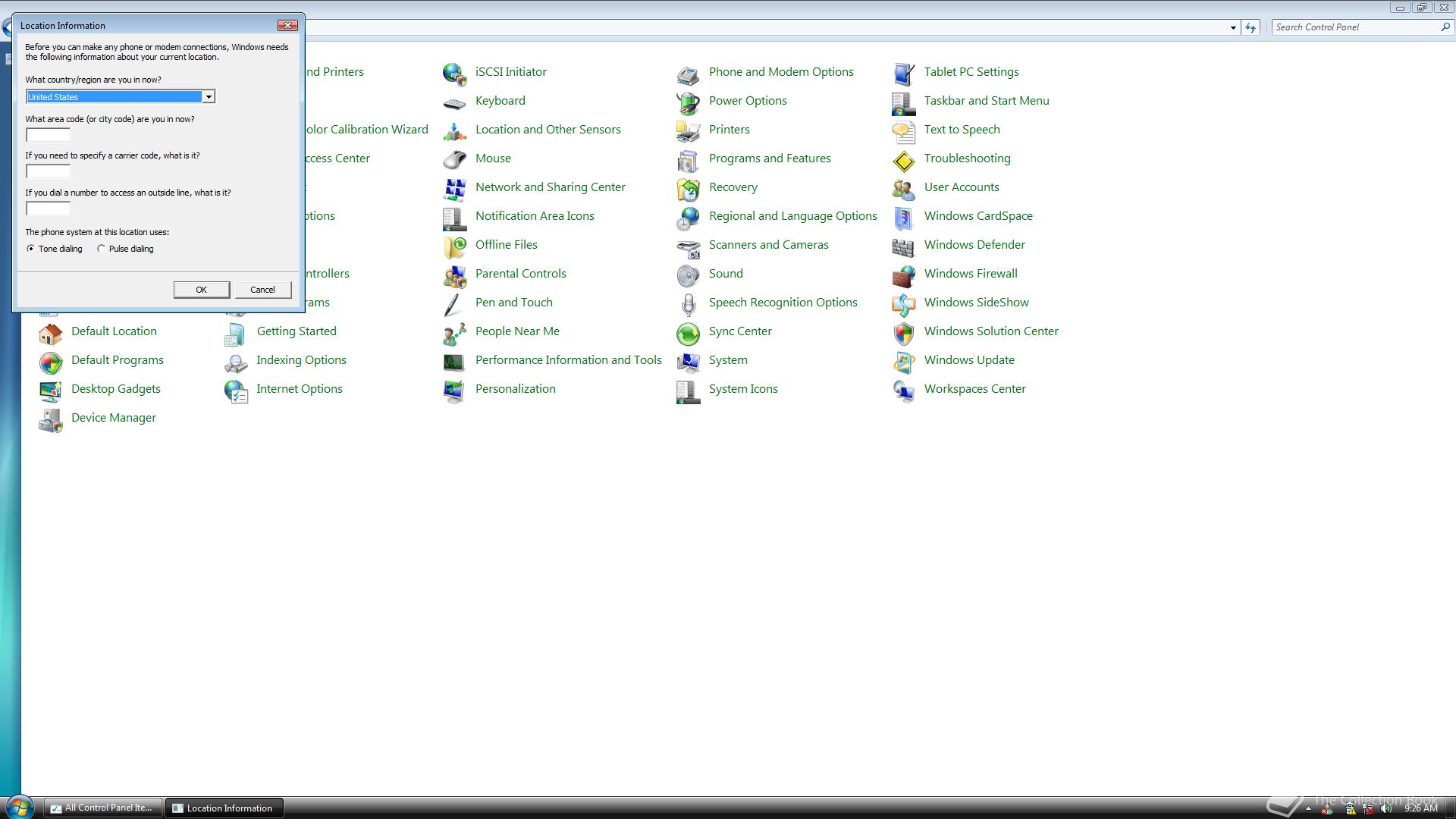The height and width of the screenshot is (819, 1456).
Task: Click the Sync Center green icon
Action: (688, 333)
